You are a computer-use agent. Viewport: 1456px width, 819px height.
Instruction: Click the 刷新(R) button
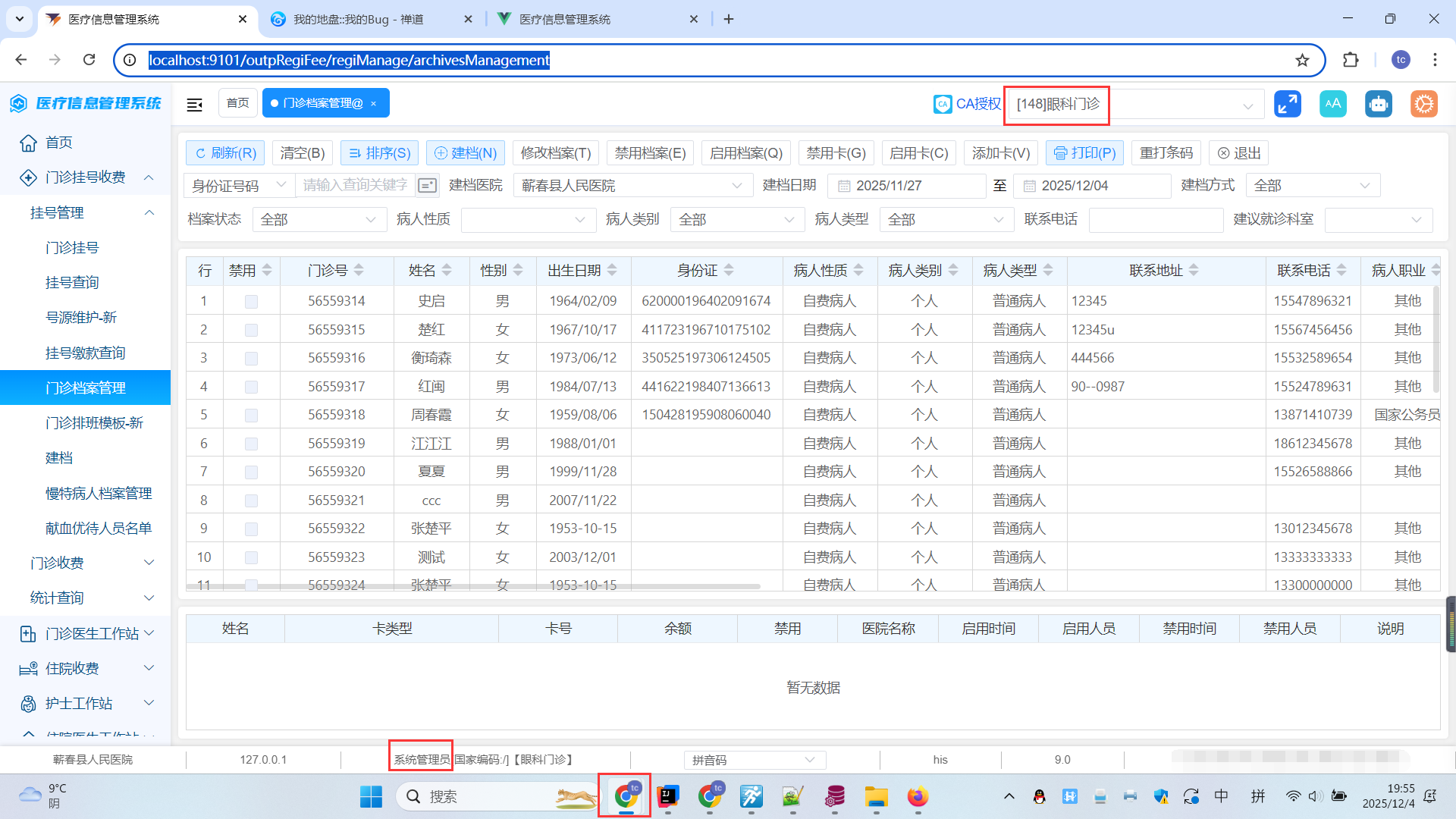coord(225,153)
